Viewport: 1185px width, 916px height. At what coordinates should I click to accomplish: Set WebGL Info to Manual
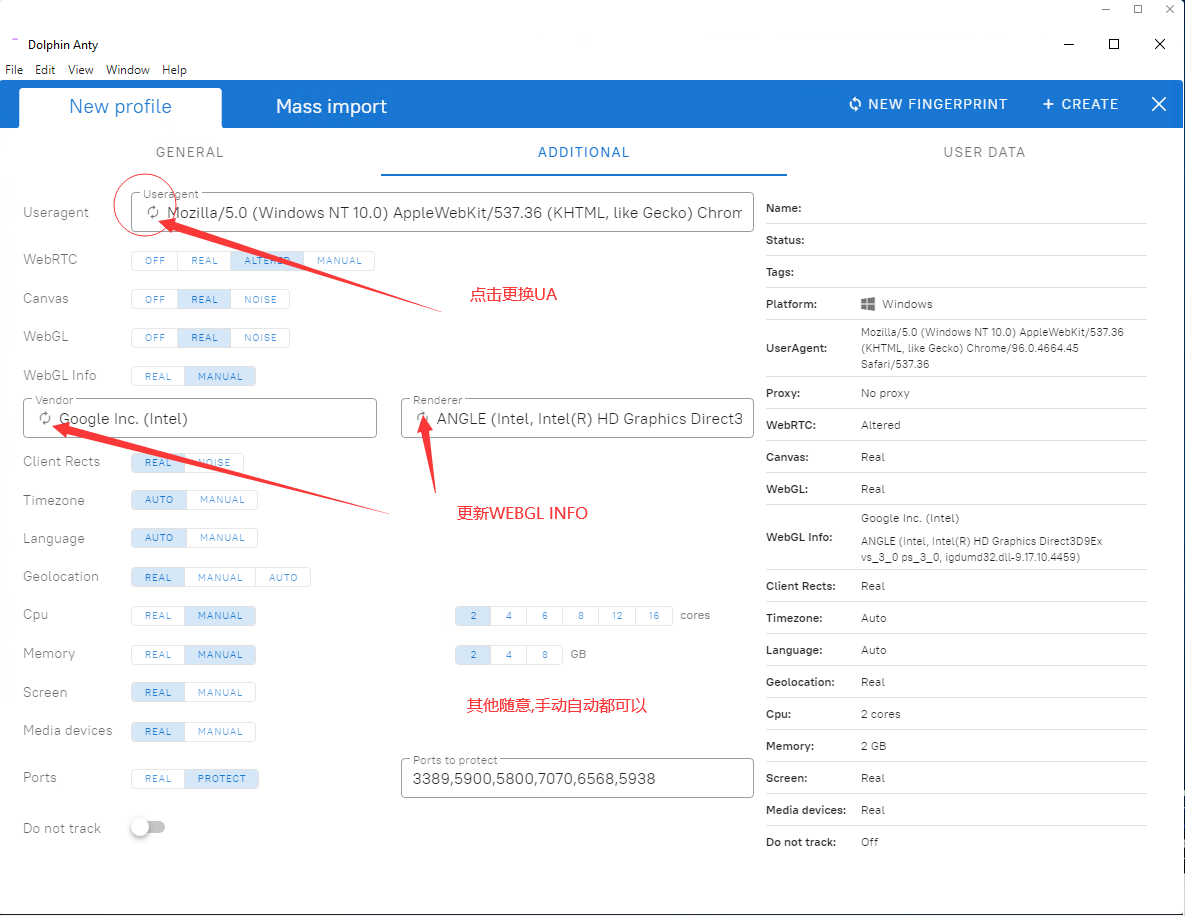tap(220, 376)
